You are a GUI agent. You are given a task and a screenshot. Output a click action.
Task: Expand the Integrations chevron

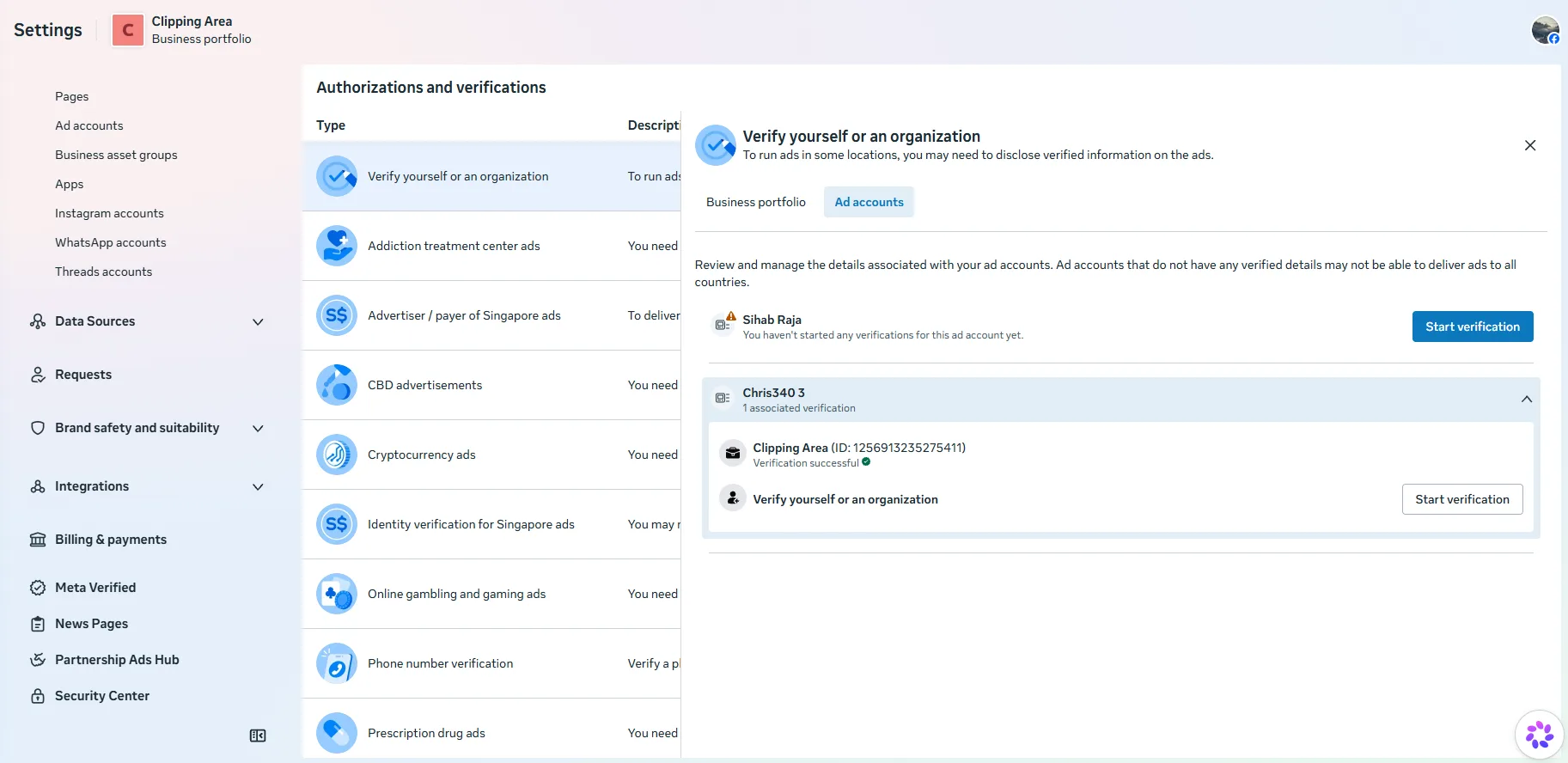tap(258, 487)
